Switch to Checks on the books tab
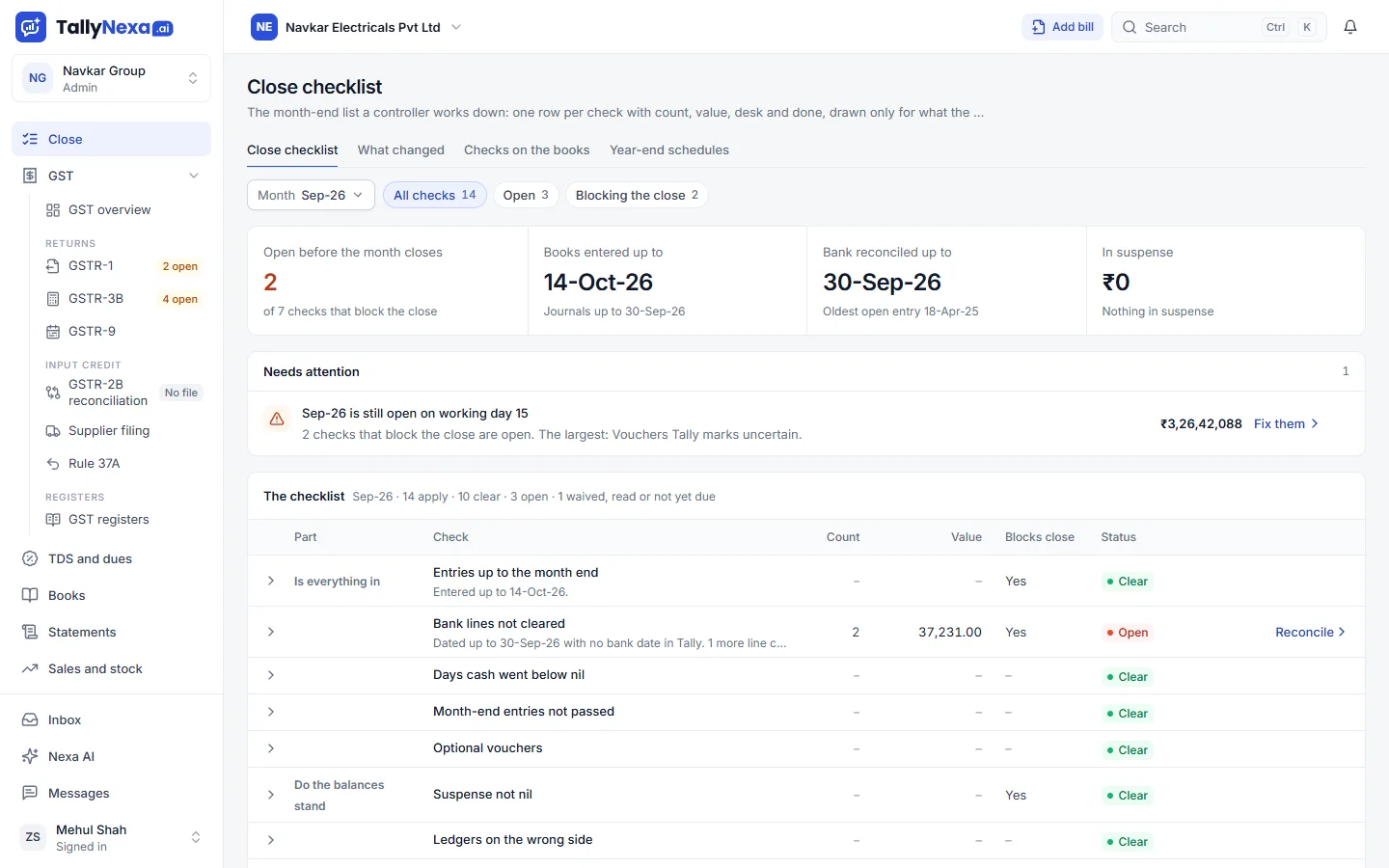The image size is (1389, 868). click(x=527, y=150)
